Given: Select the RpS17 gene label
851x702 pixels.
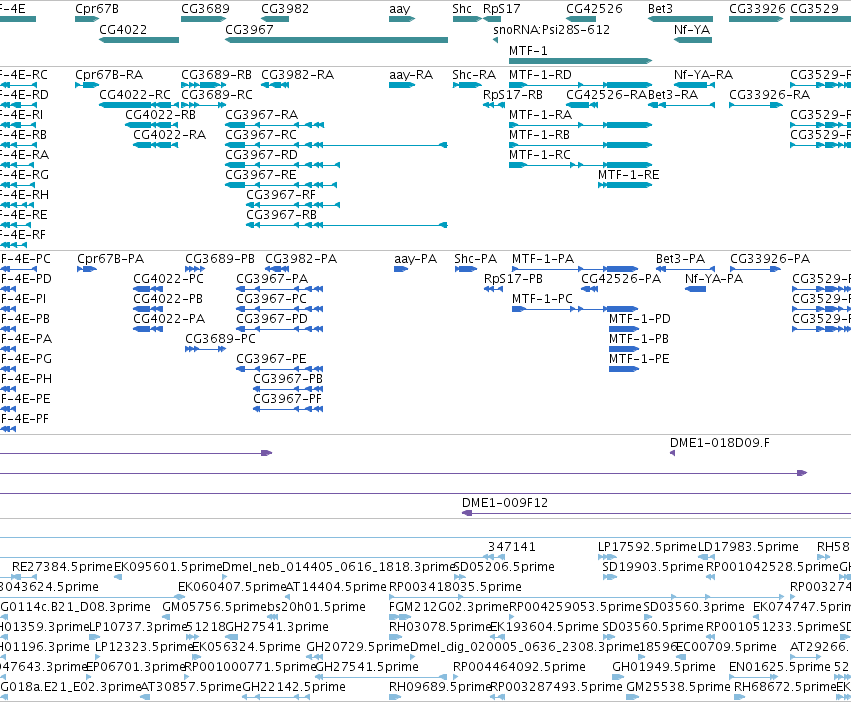Looking at the screenshot, I should [x=501, y=9].
